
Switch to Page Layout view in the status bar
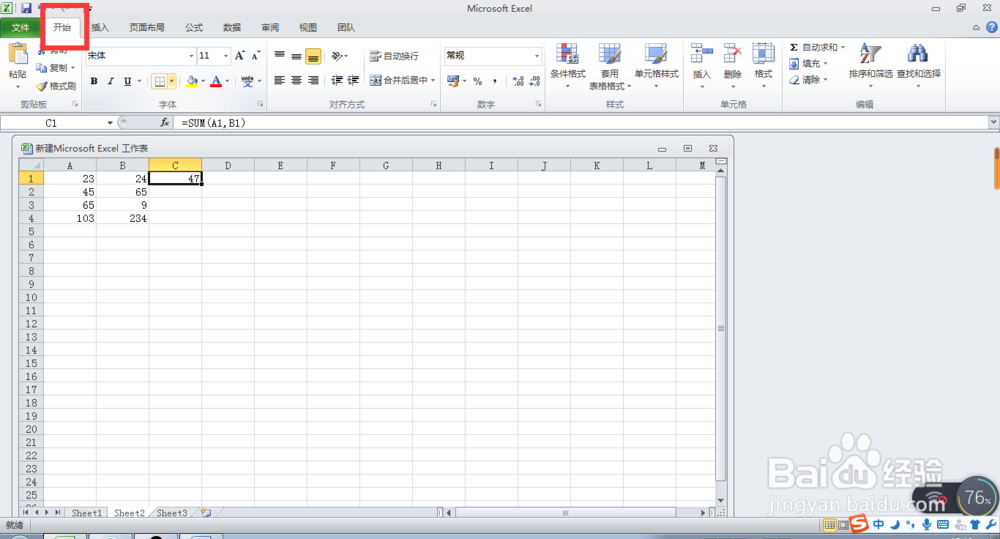coord(843,525)
